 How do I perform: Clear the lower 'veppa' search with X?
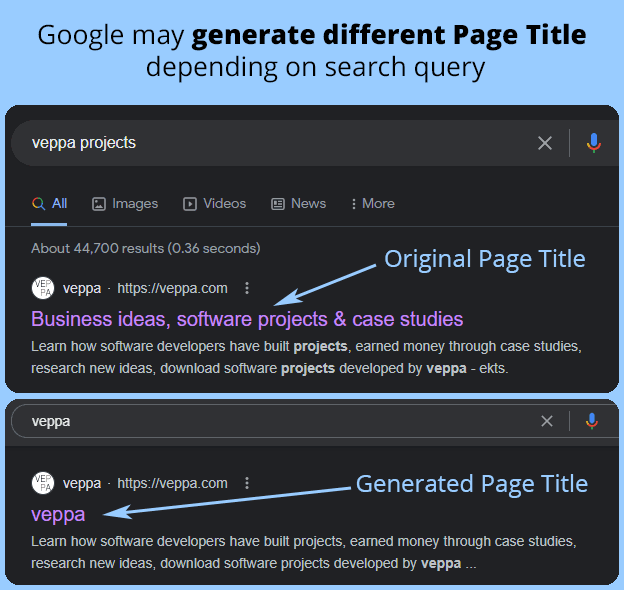[x=547, y=421]
